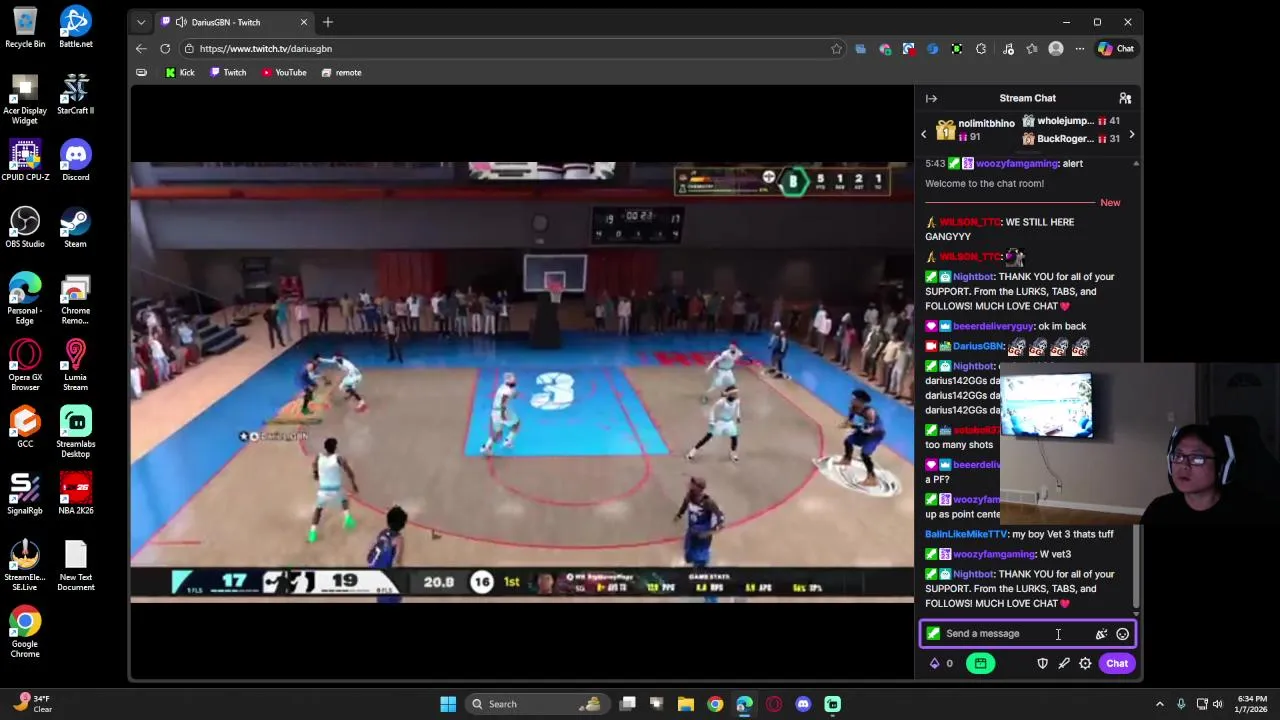
Task: Open the mod tools sword icon
Action: point(1064,663)
